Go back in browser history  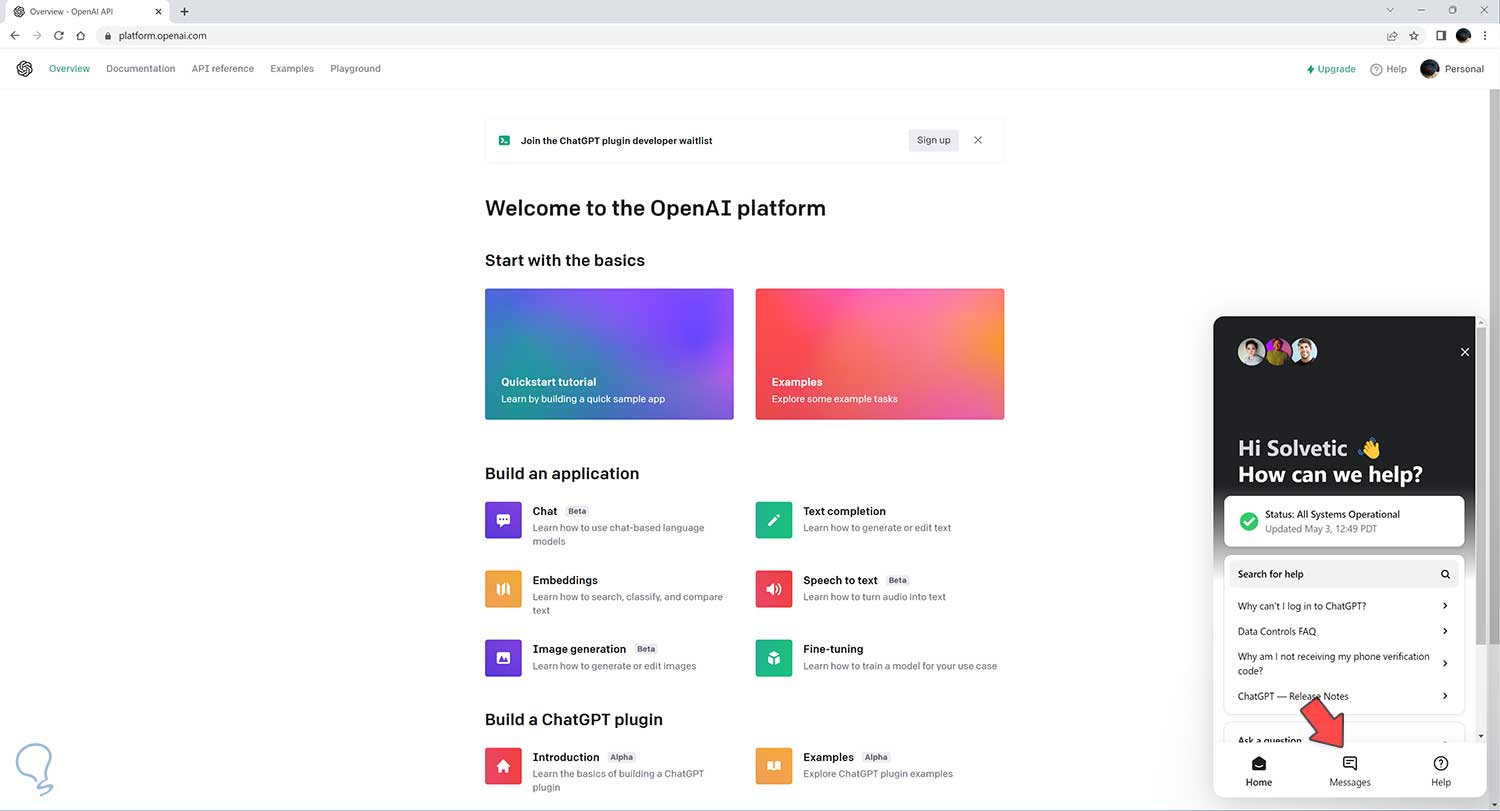pos(15,35)
